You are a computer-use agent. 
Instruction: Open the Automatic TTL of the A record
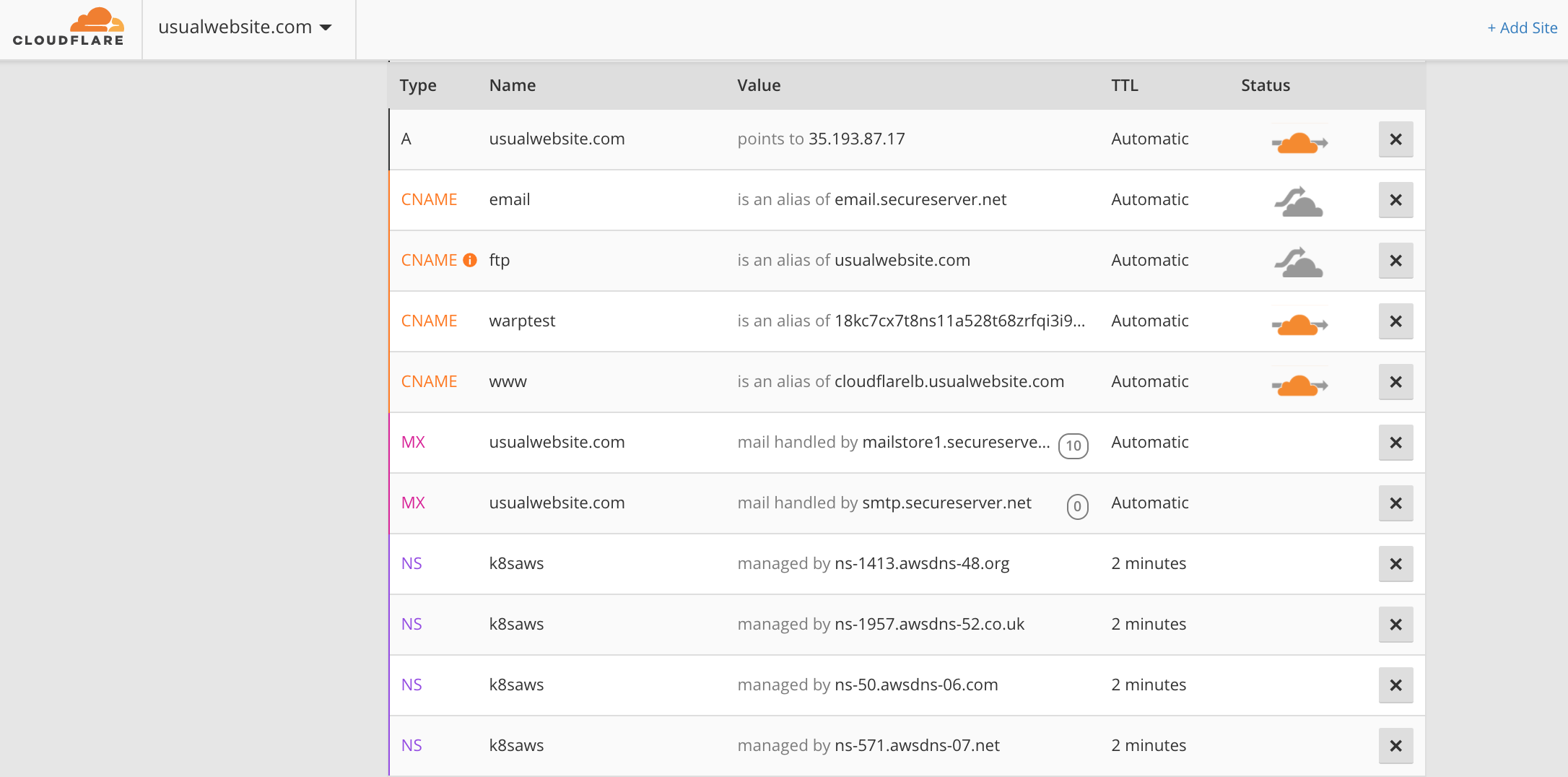1150,139
